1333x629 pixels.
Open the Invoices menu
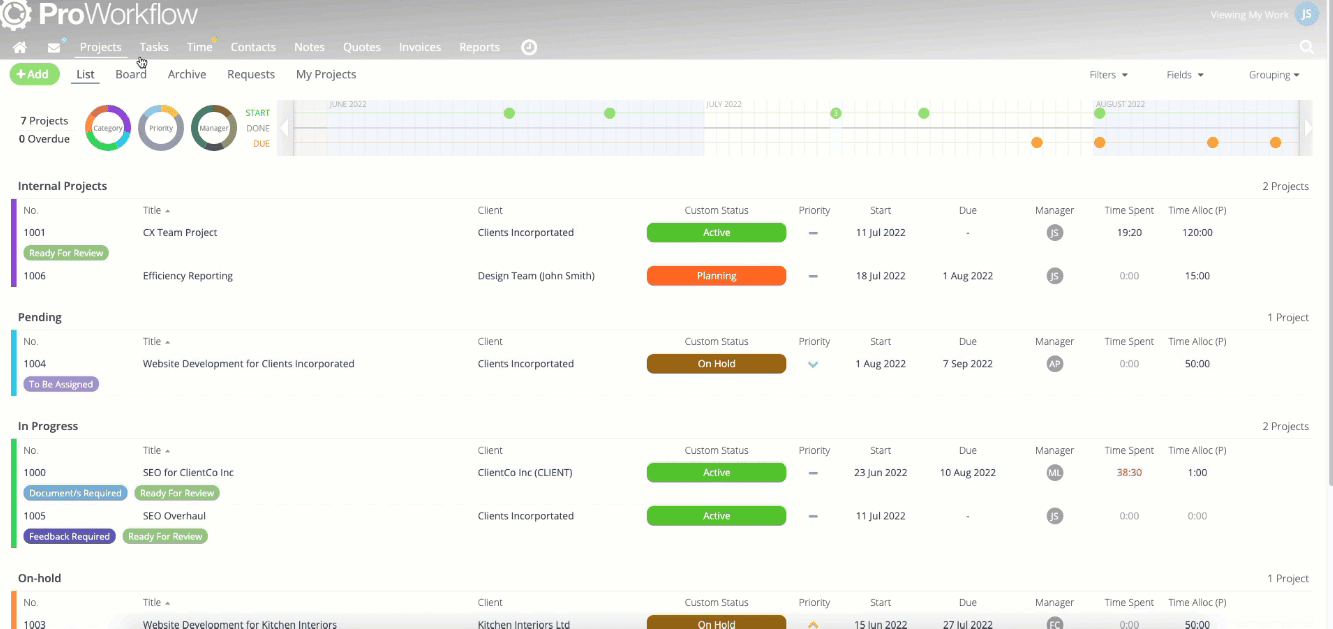[x=420, y=47]
